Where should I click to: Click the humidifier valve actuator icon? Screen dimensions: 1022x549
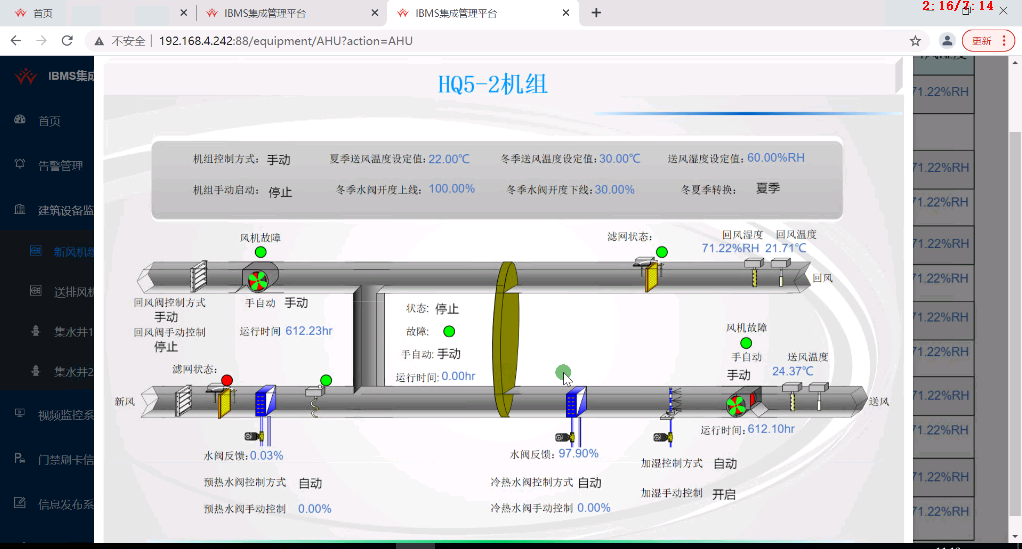[662, 437]
